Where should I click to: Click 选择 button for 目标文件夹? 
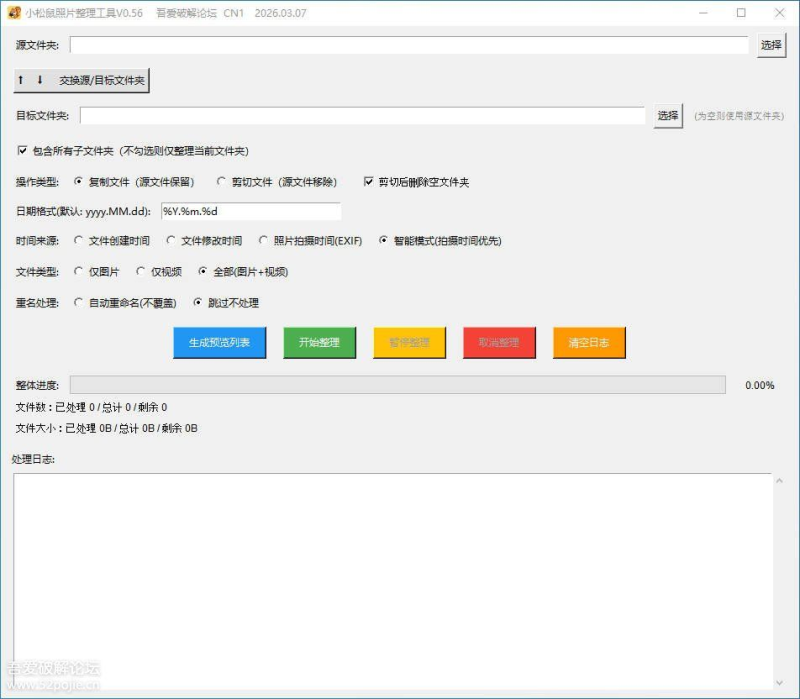click(668, 116)
